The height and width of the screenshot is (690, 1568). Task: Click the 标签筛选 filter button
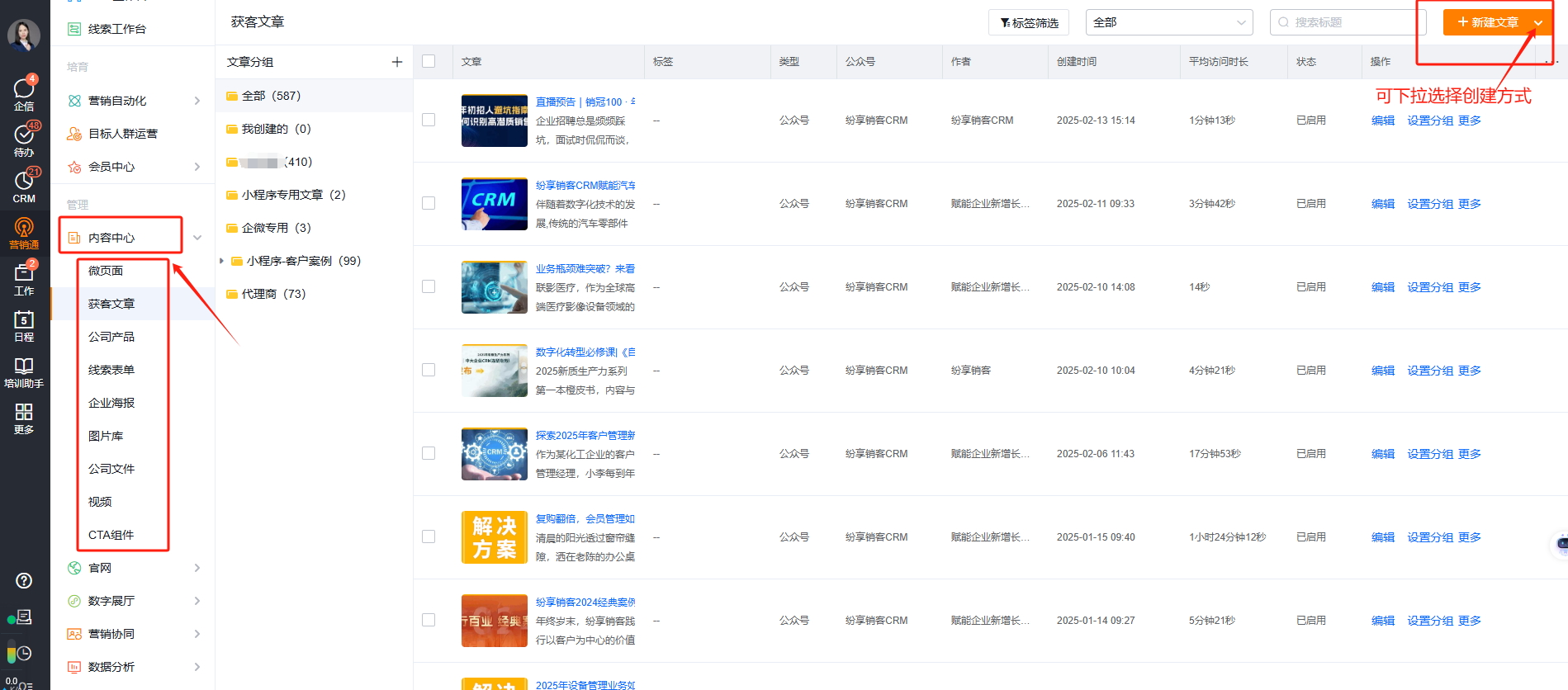tap(1029, 22)
